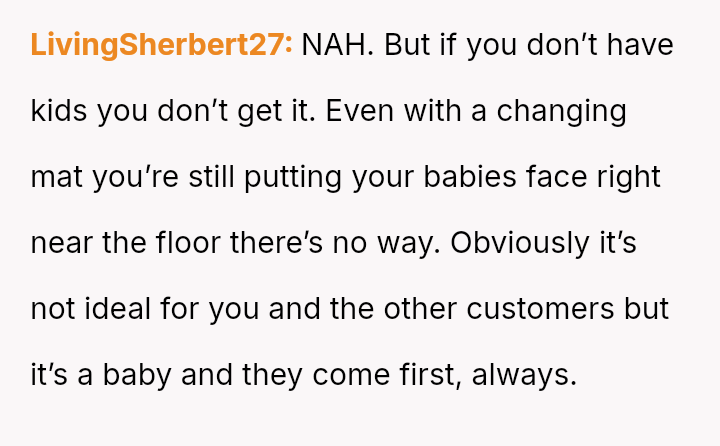The height and width of the screenshot is (446, 720).
Task: Click the word come in the comment
Action: tap(347, 375)
